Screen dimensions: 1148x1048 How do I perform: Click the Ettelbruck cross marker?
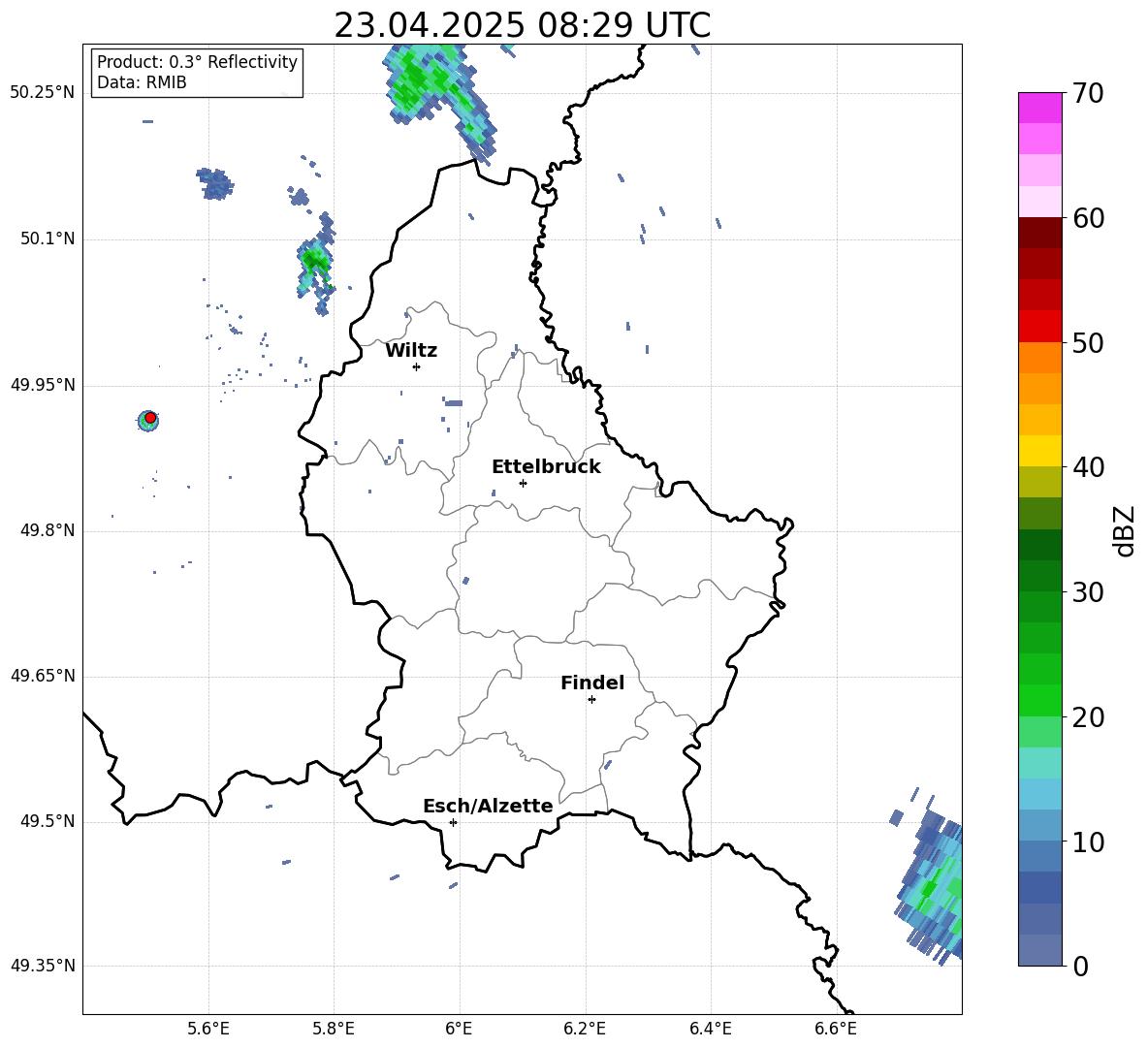coord(523,483)
